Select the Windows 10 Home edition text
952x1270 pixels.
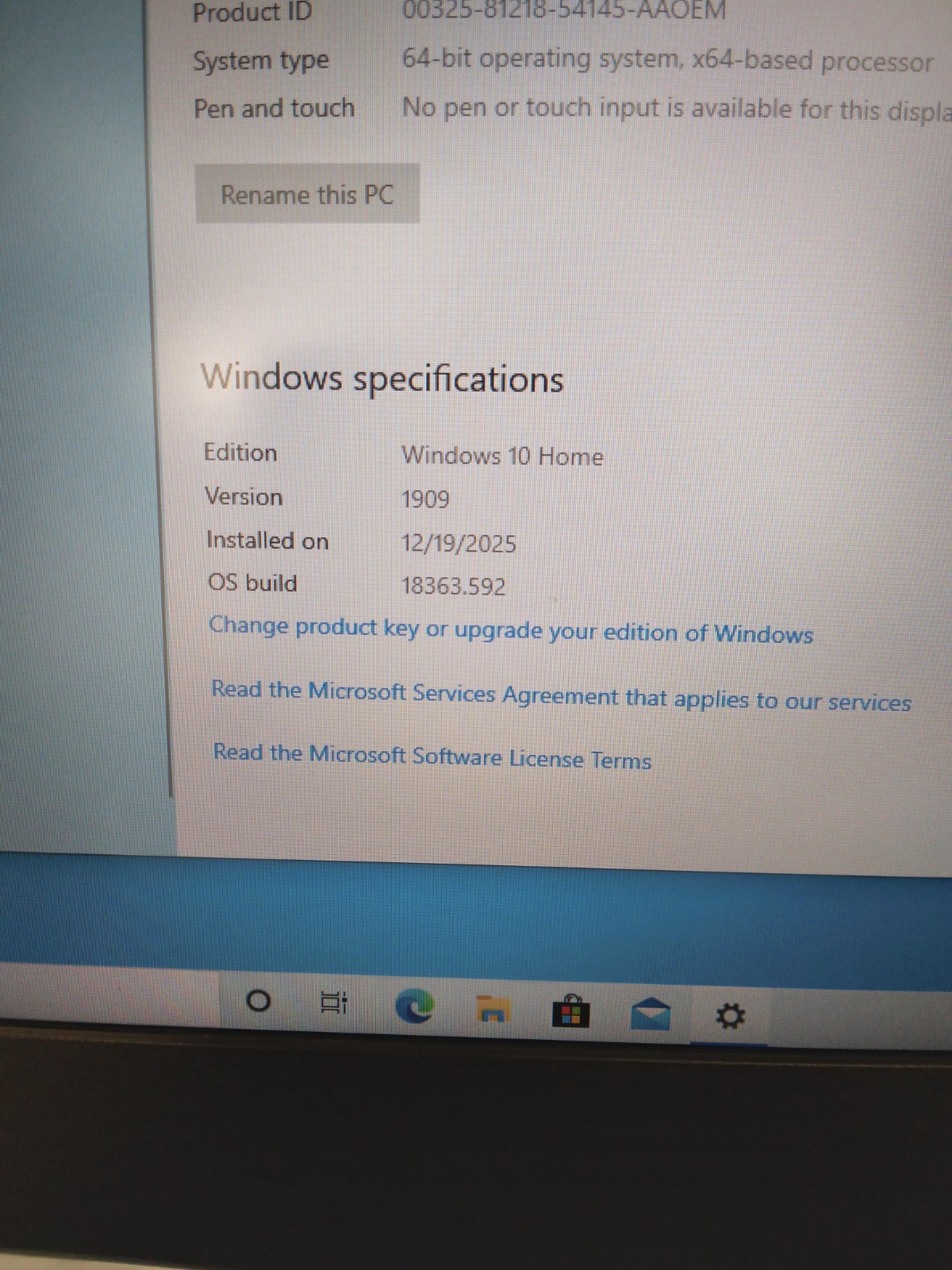pyautogui.click(x=502, y=456)
